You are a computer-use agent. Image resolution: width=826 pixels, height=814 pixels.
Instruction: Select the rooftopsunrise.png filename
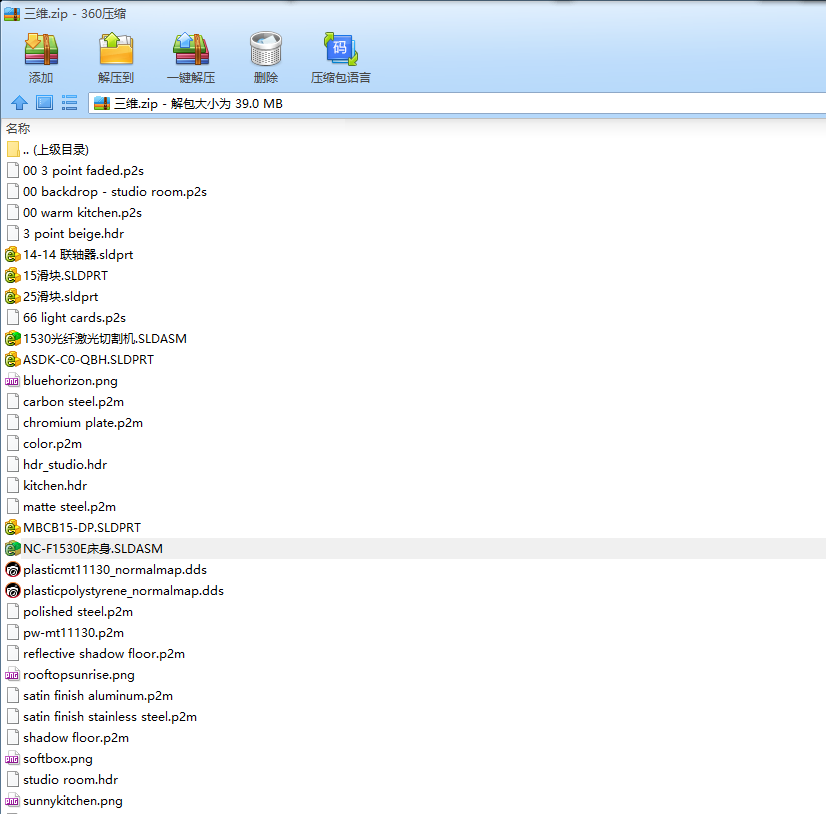[79, 675]
